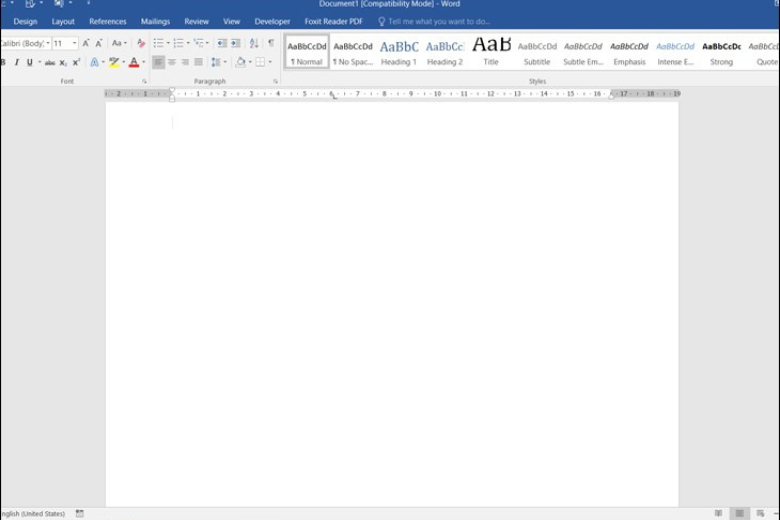Switch to Mailings tab
This screenshot has height=520, width=780.
(x=155, y=21)
